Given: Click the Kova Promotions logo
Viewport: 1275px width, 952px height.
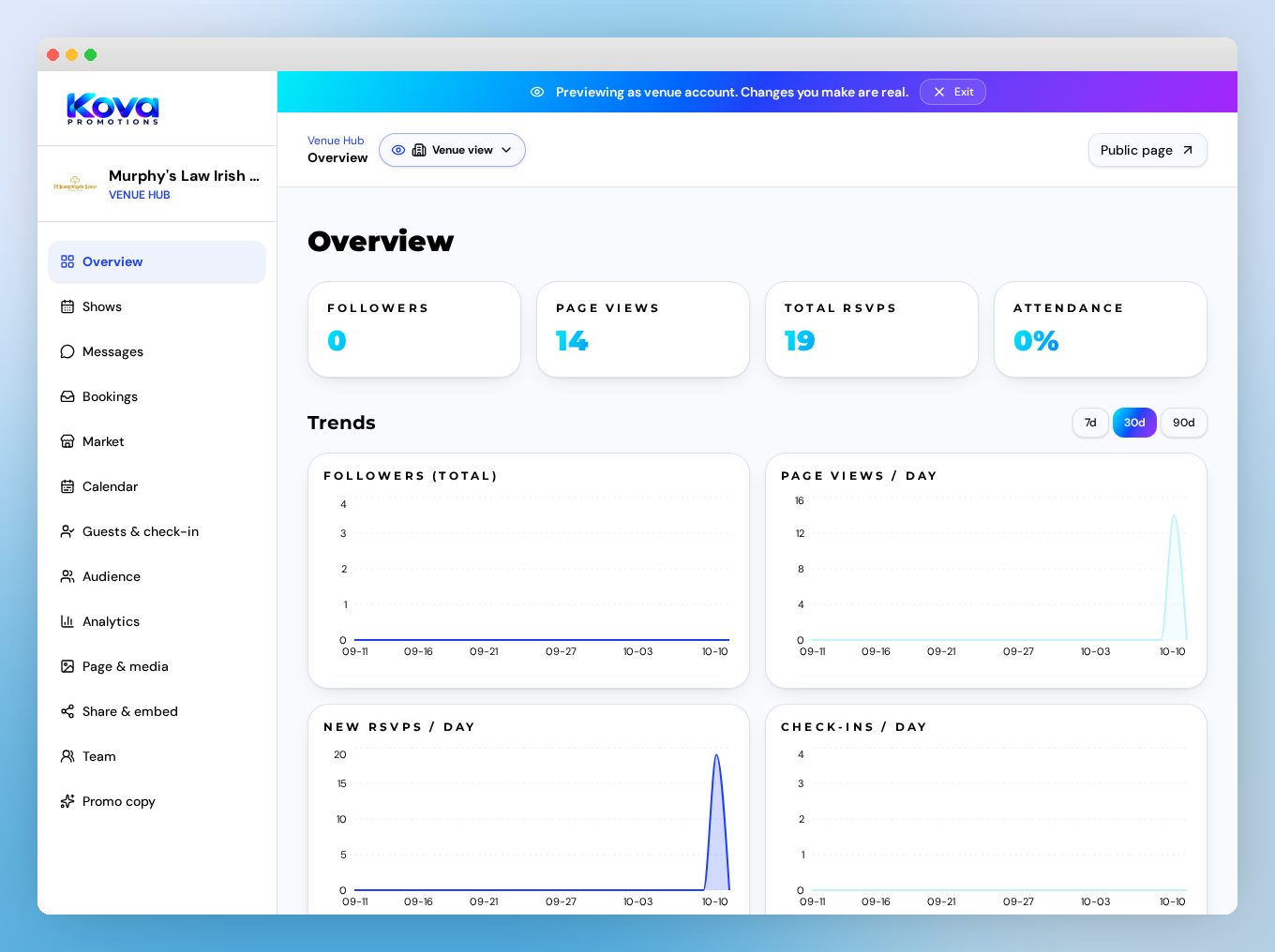Looking at the screenshot, I should coord(113,109).
